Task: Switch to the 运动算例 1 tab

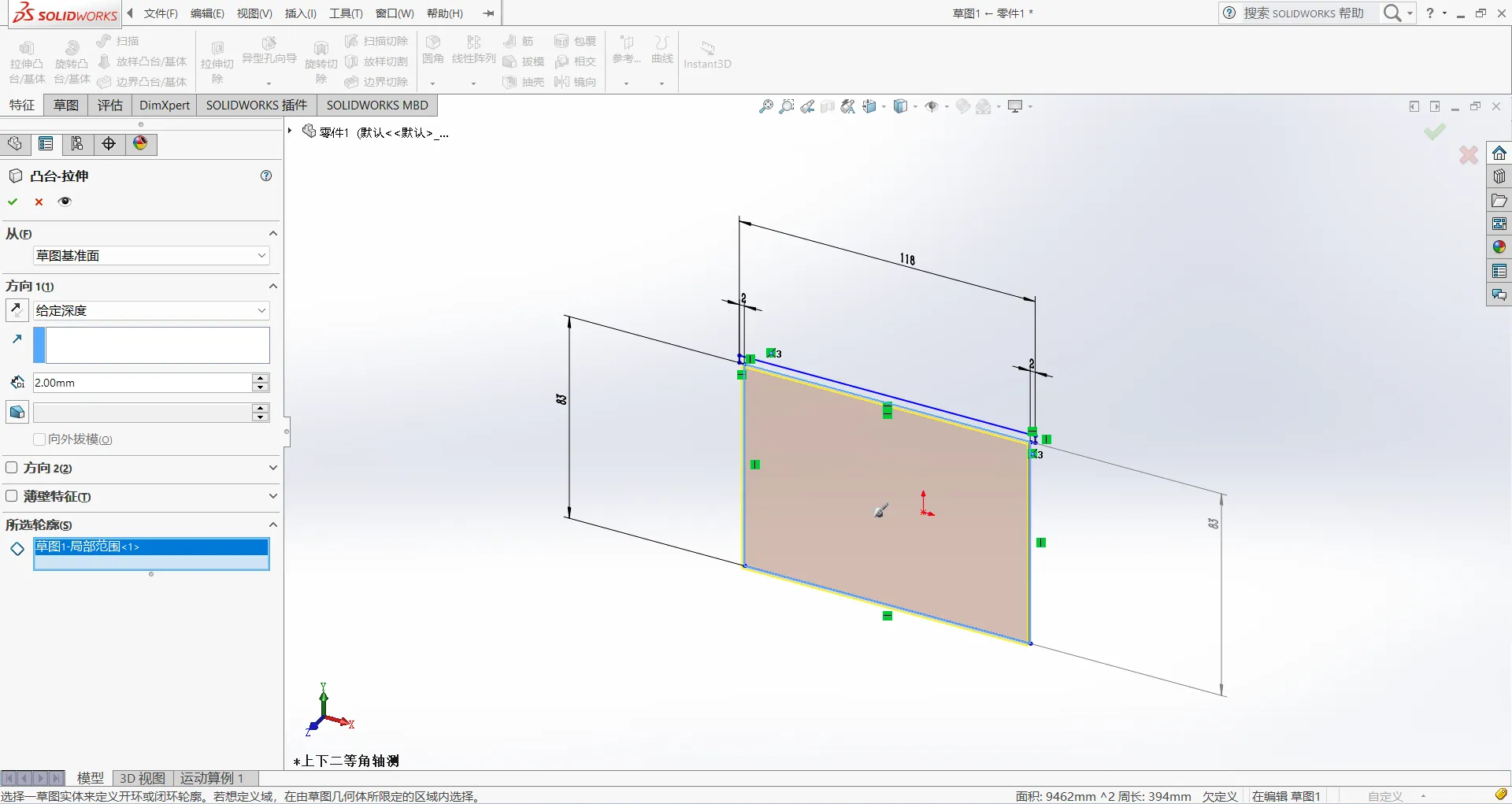Action: pos(212,778)
